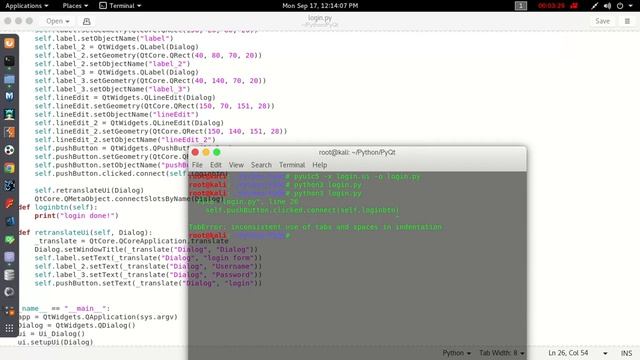Viewport: 640px width, 360px height.
Task: Click the Save button in gedit
Action: [x=602, y=21]
